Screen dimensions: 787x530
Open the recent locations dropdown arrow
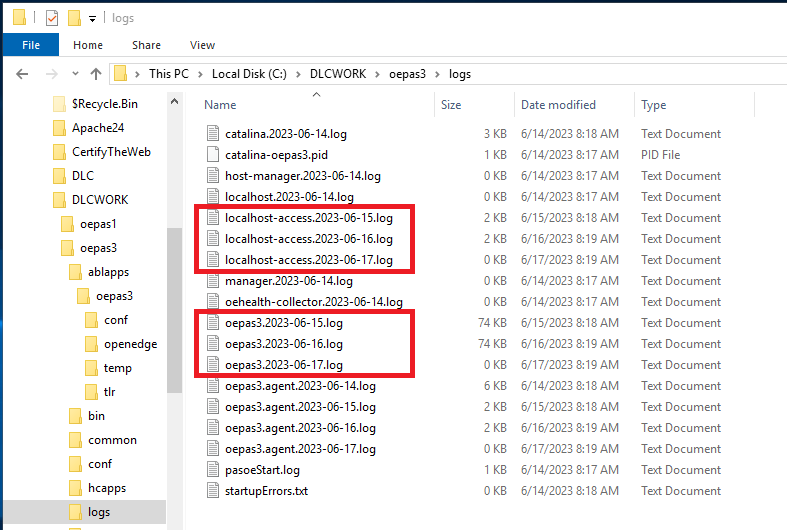(75, 74)
